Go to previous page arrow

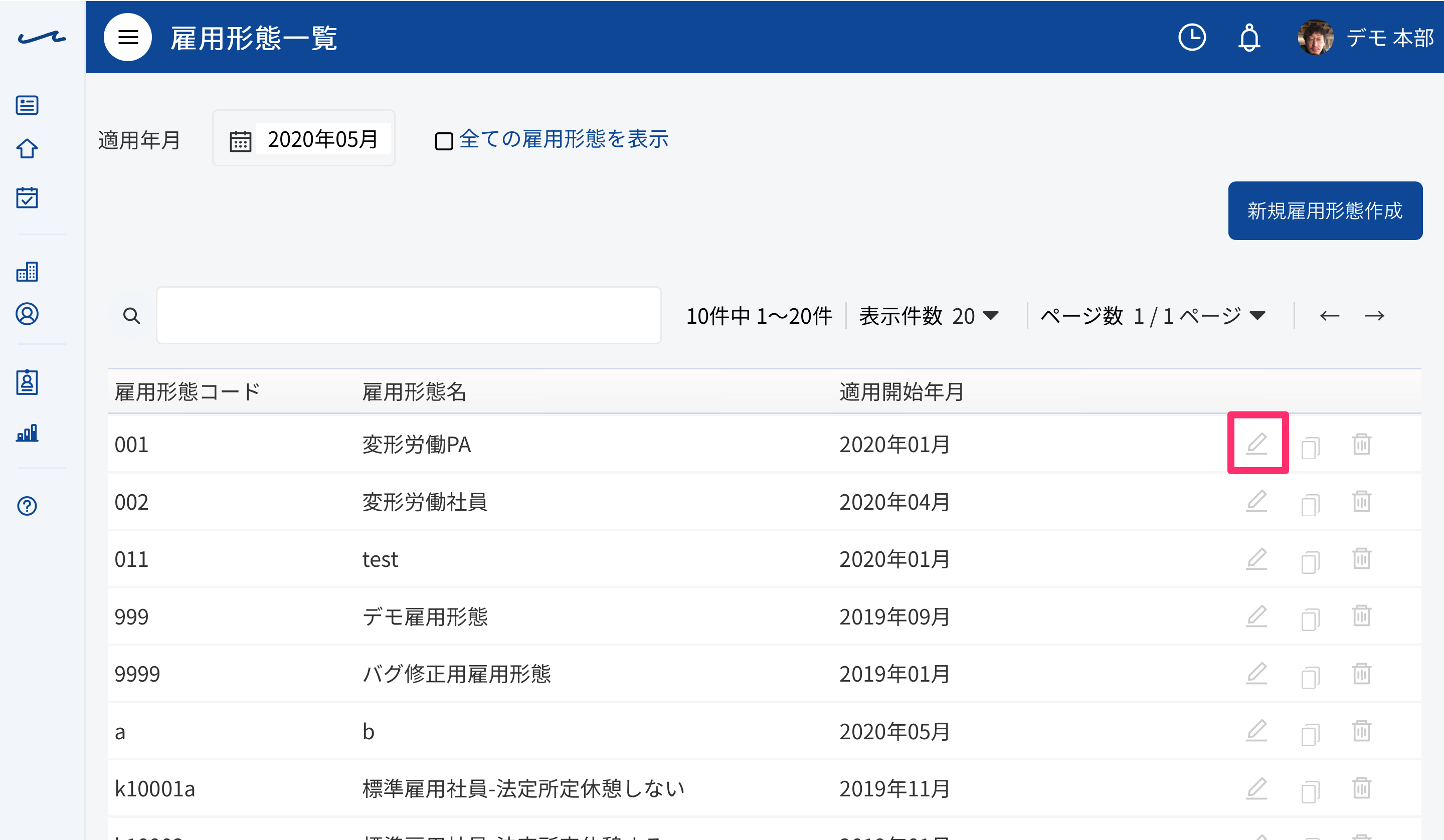[1329, 316]
